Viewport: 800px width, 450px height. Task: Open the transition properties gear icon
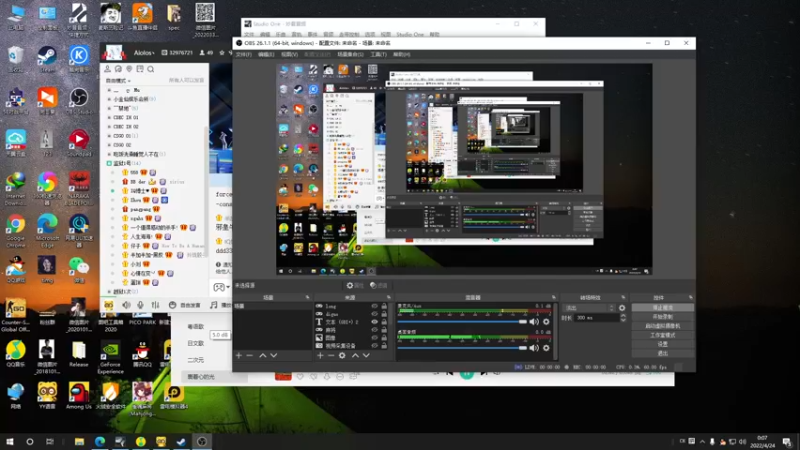coord(622,308)
